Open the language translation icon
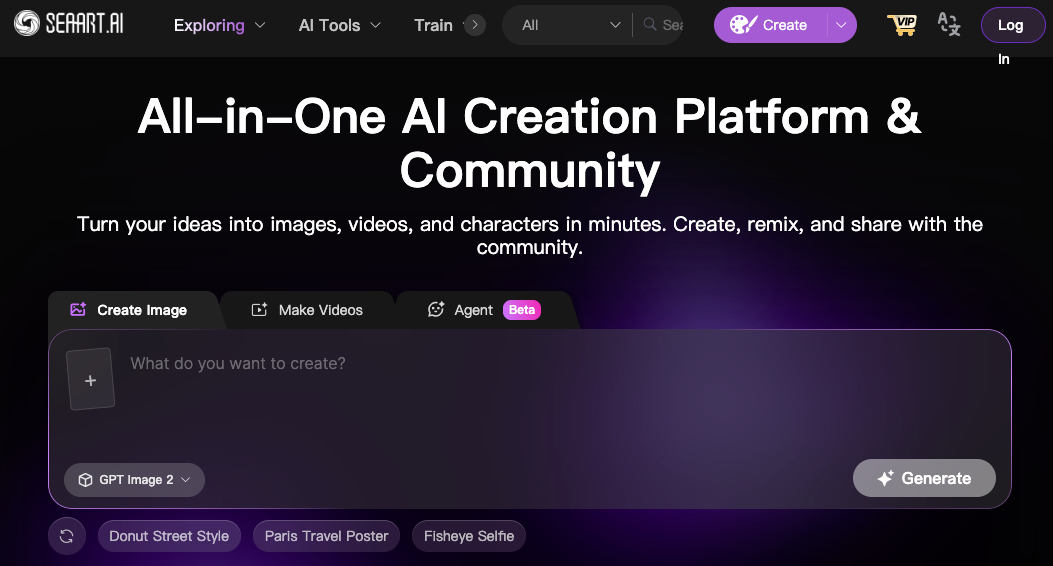Screen dimensions: 1053x566 949,25
